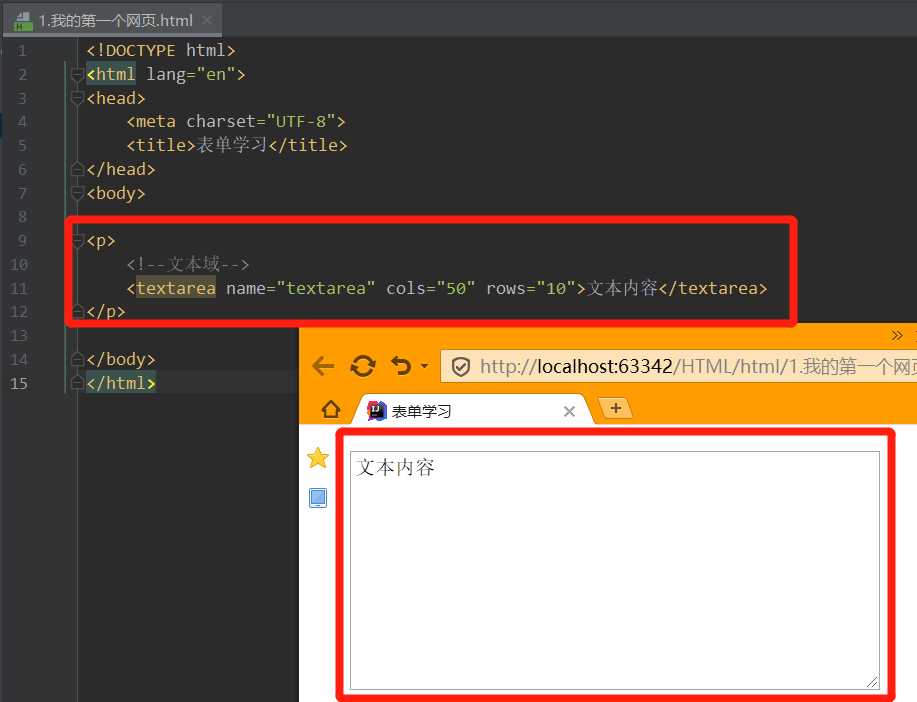Click the browser back arrow button
Screen dimensions: 917x702
pos(323,366)
